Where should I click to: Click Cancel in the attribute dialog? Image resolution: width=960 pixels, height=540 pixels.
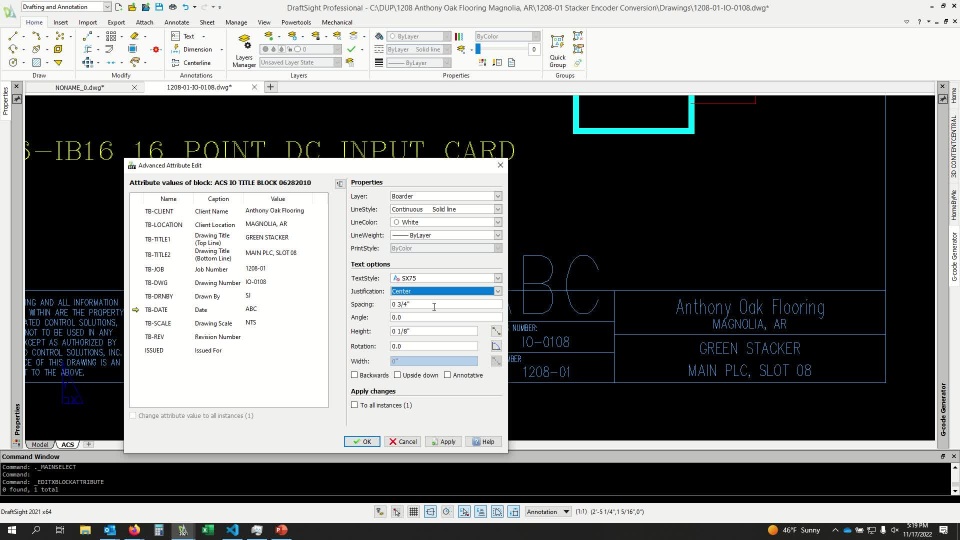pyautogui.click(x=403, y=441)
